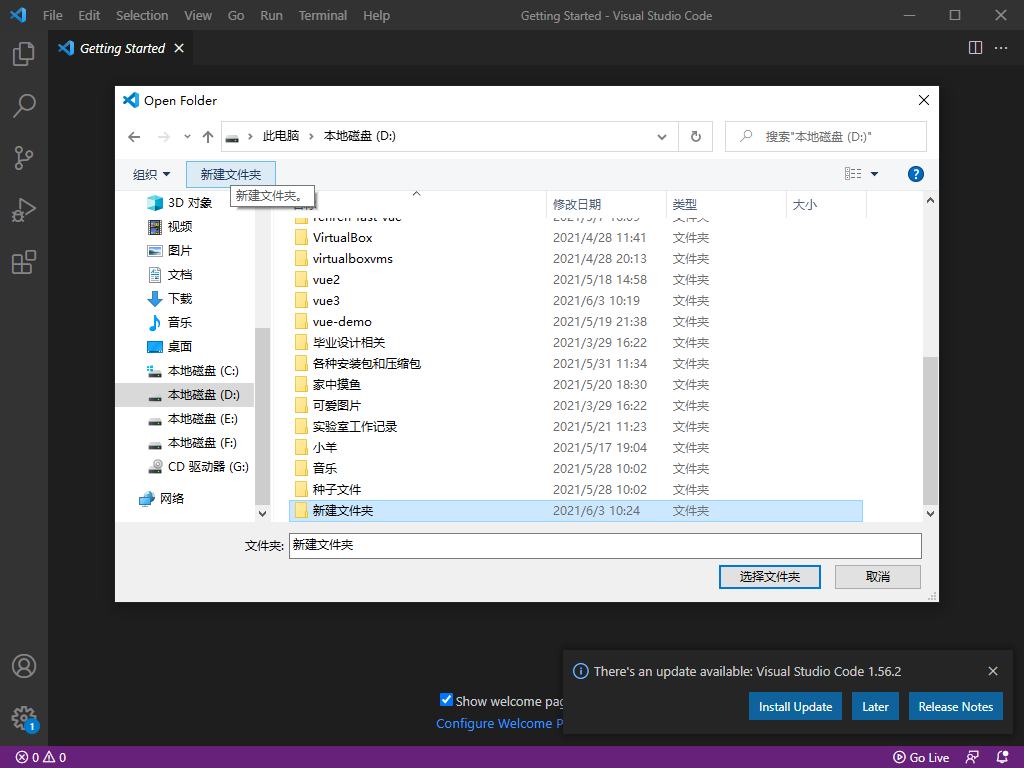Open notifications bell in status bar
Screen dimensions: 1024x768
[x=1002, y=757]
